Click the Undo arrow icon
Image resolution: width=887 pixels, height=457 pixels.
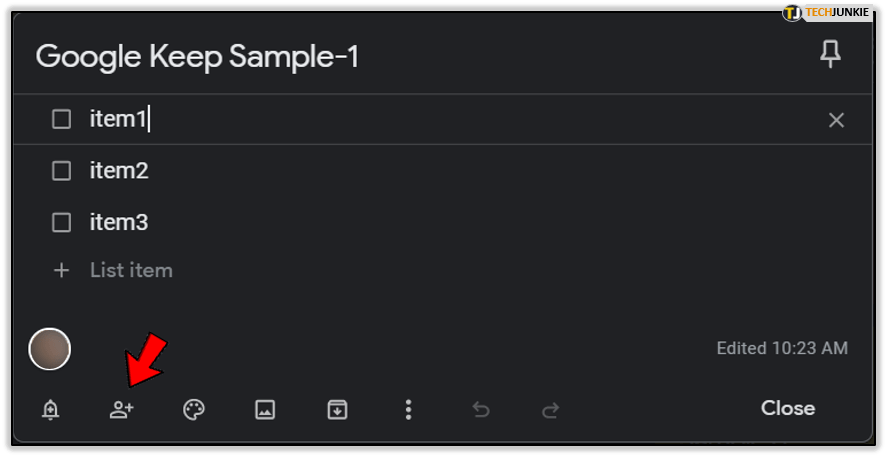pos(481,409)
